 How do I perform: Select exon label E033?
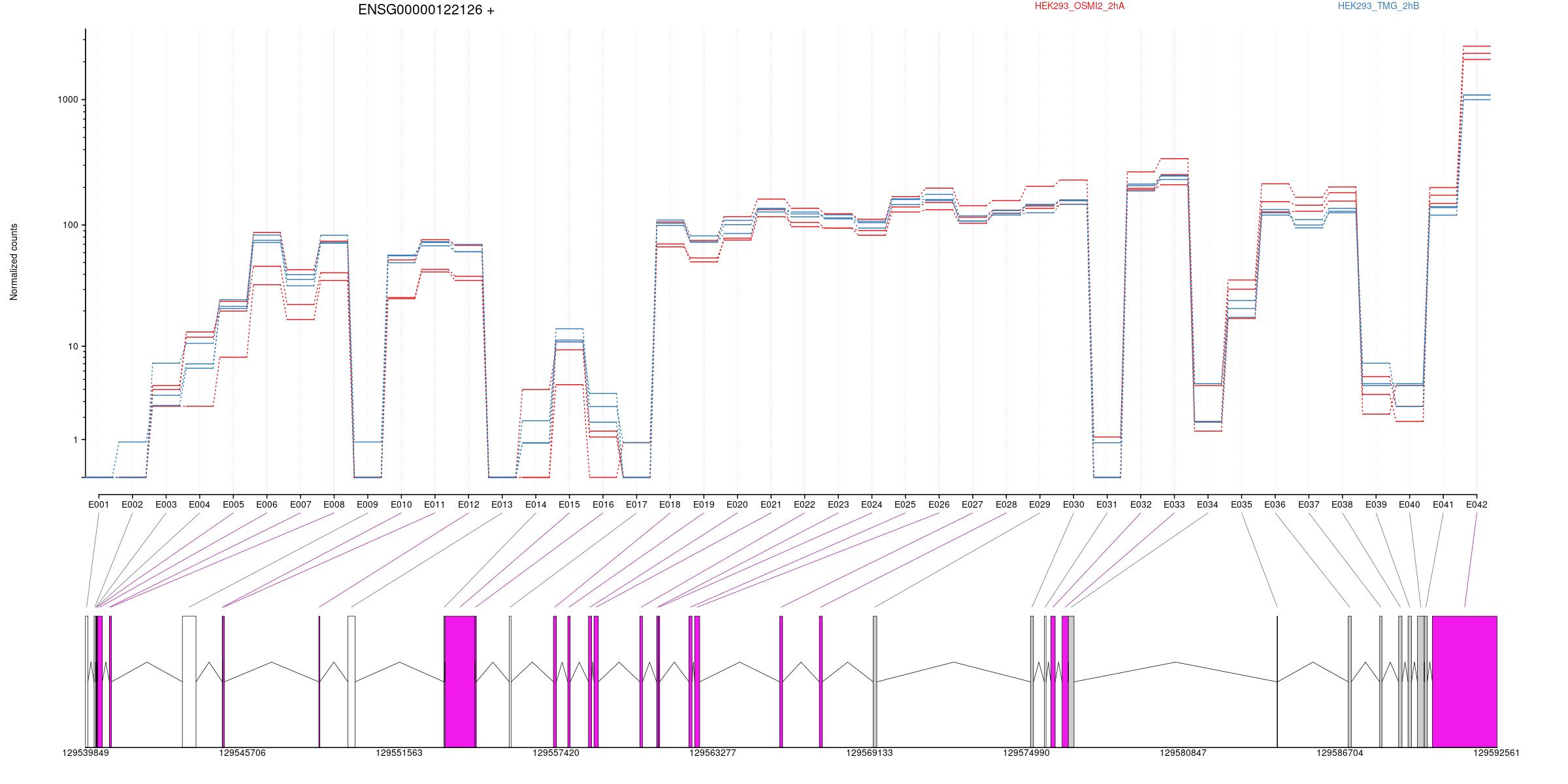point(1174,504)
